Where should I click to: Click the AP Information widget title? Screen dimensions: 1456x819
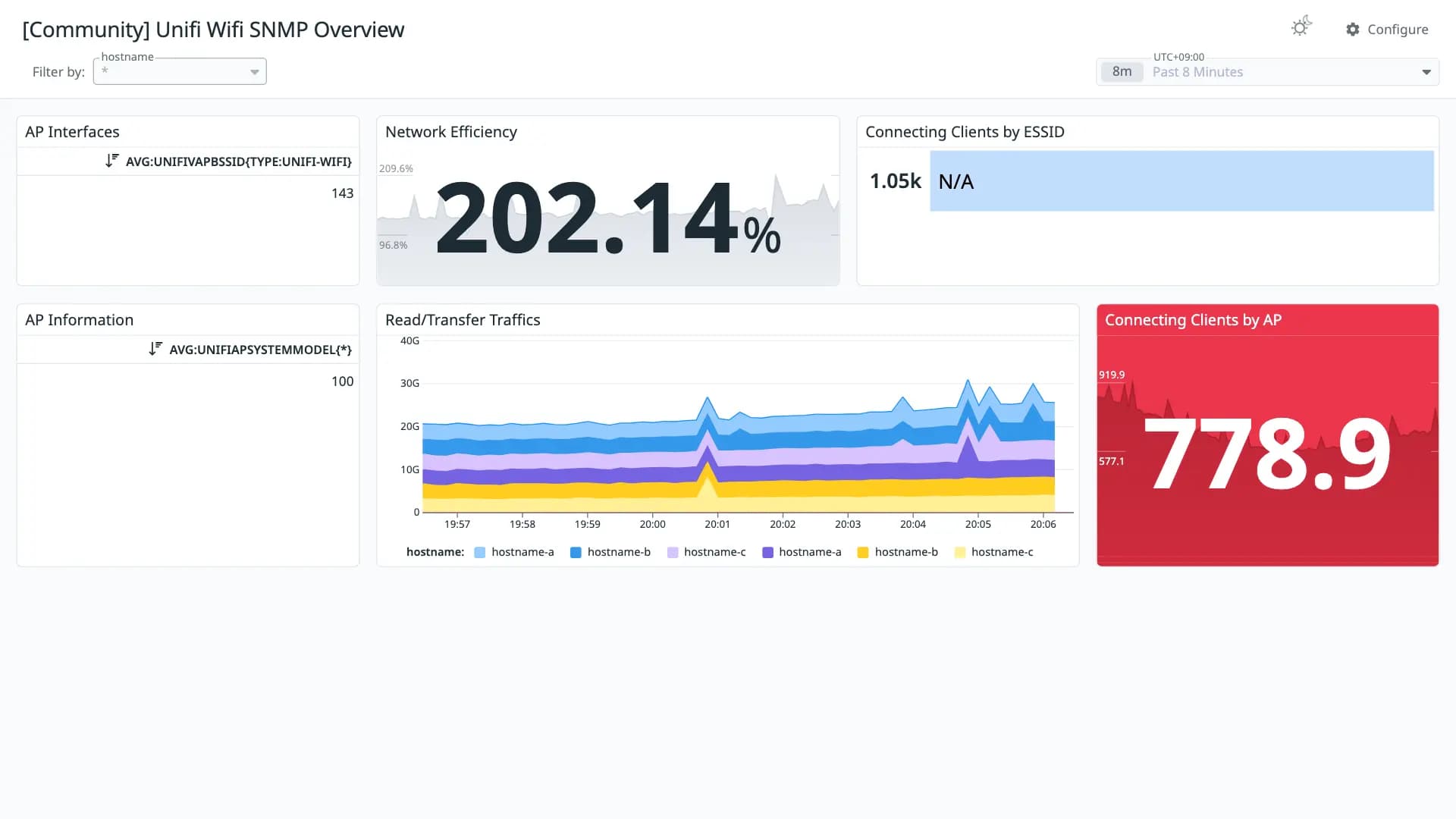pos(79,320)
